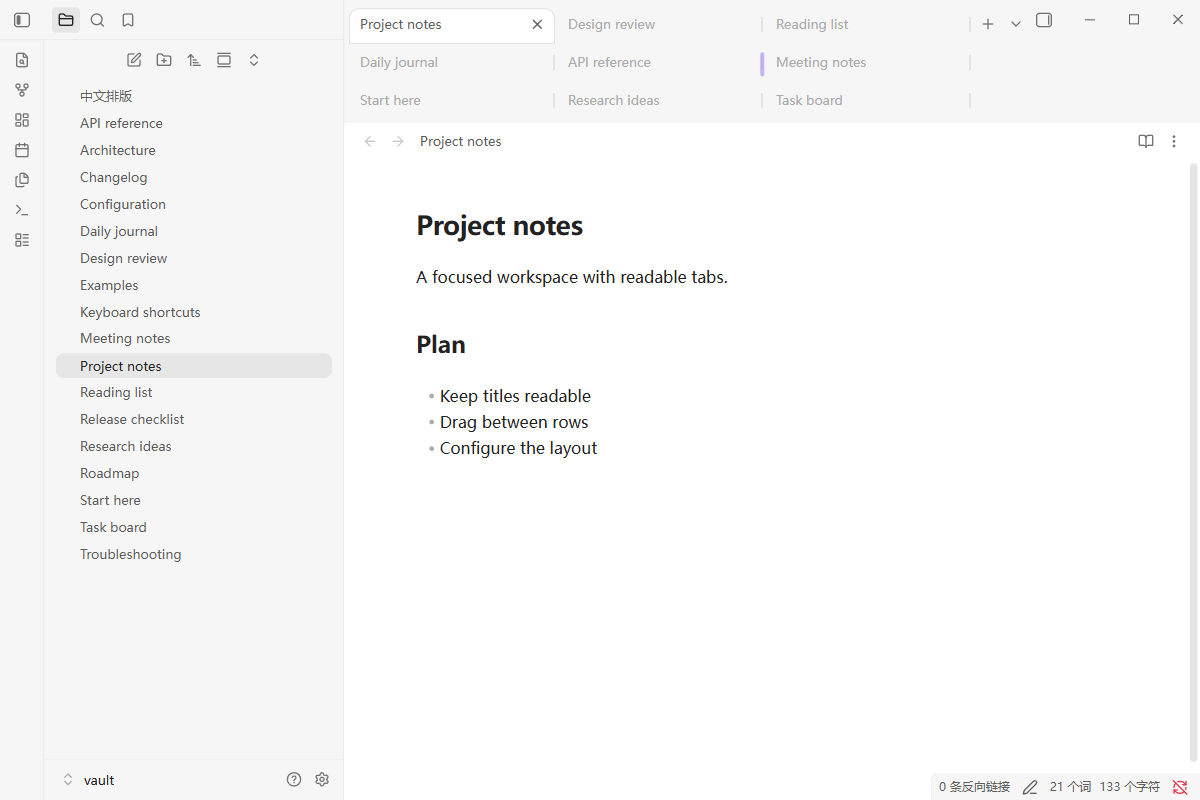Open Task board from the file list
Screen dimensions: 1200x800
tap(194, 527)
